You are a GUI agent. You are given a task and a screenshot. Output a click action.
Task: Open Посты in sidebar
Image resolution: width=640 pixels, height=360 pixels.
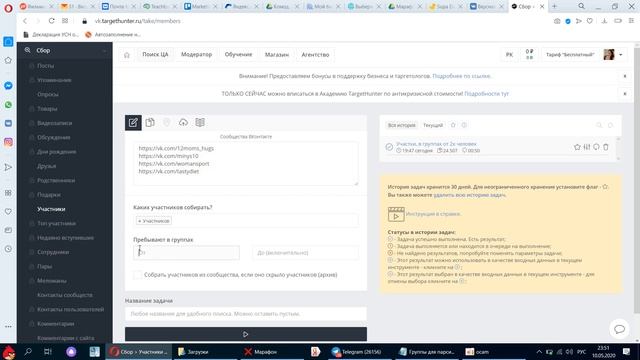pyautogui.click(x=45, y=65)
